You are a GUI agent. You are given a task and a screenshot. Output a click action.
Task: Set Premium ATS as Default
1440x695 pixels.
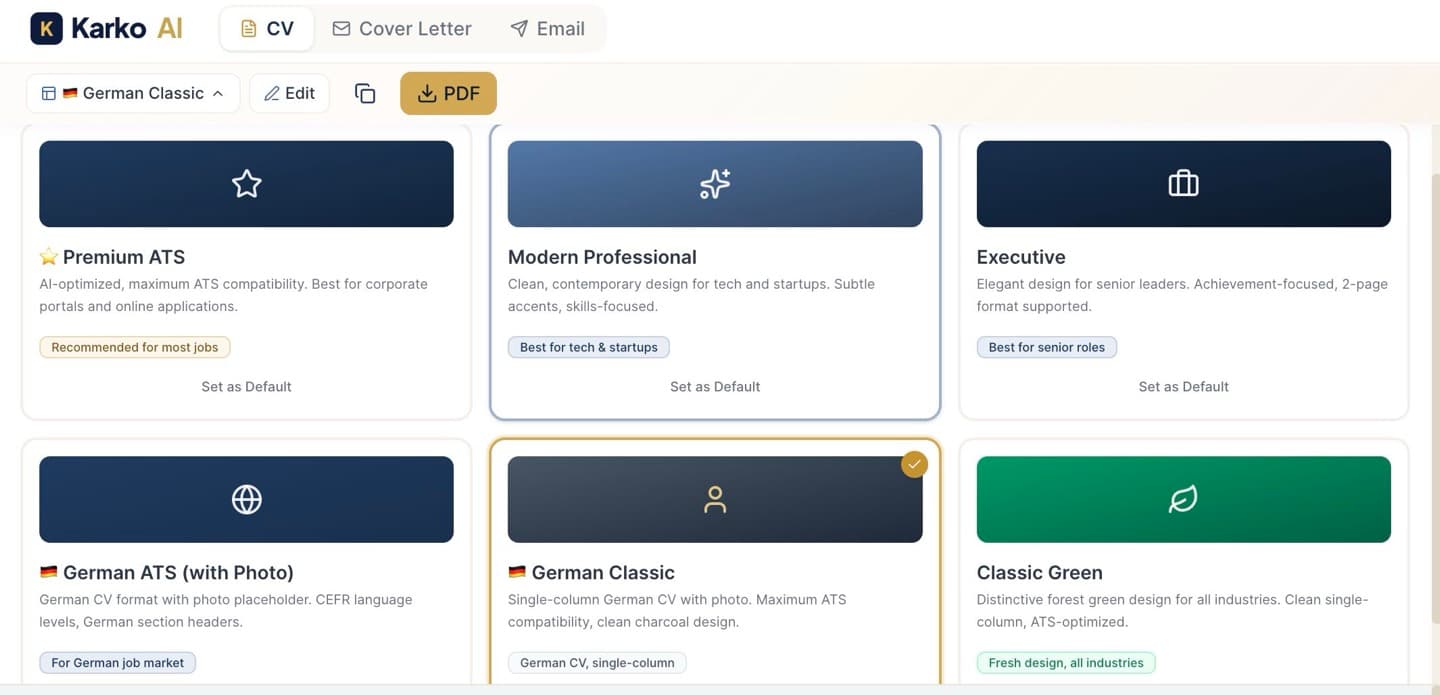click(x=246, y=386)
